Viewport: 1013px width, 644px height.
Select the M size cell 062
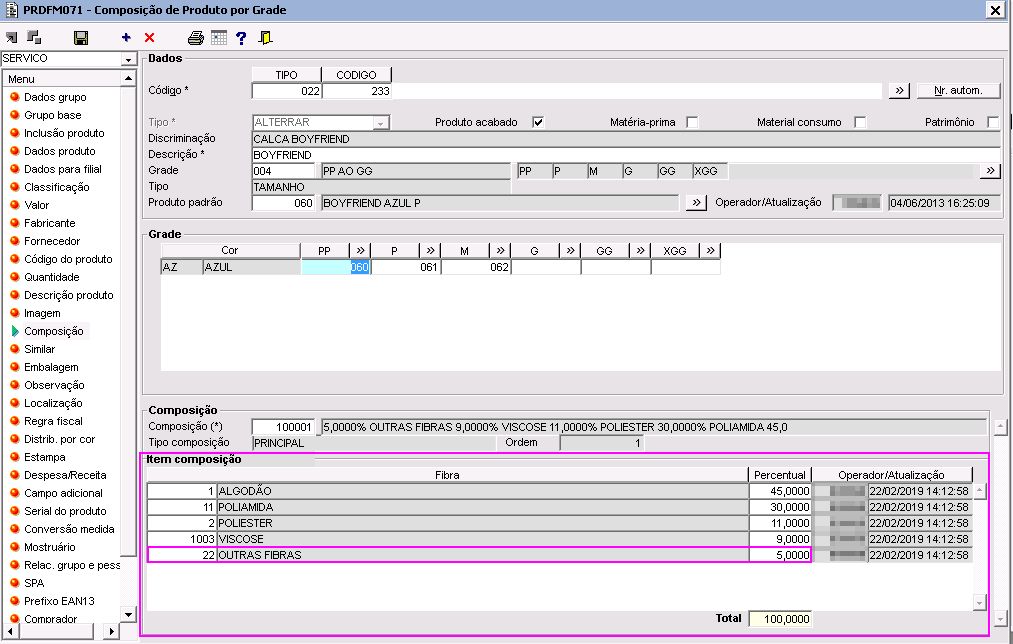coord(475,267)
